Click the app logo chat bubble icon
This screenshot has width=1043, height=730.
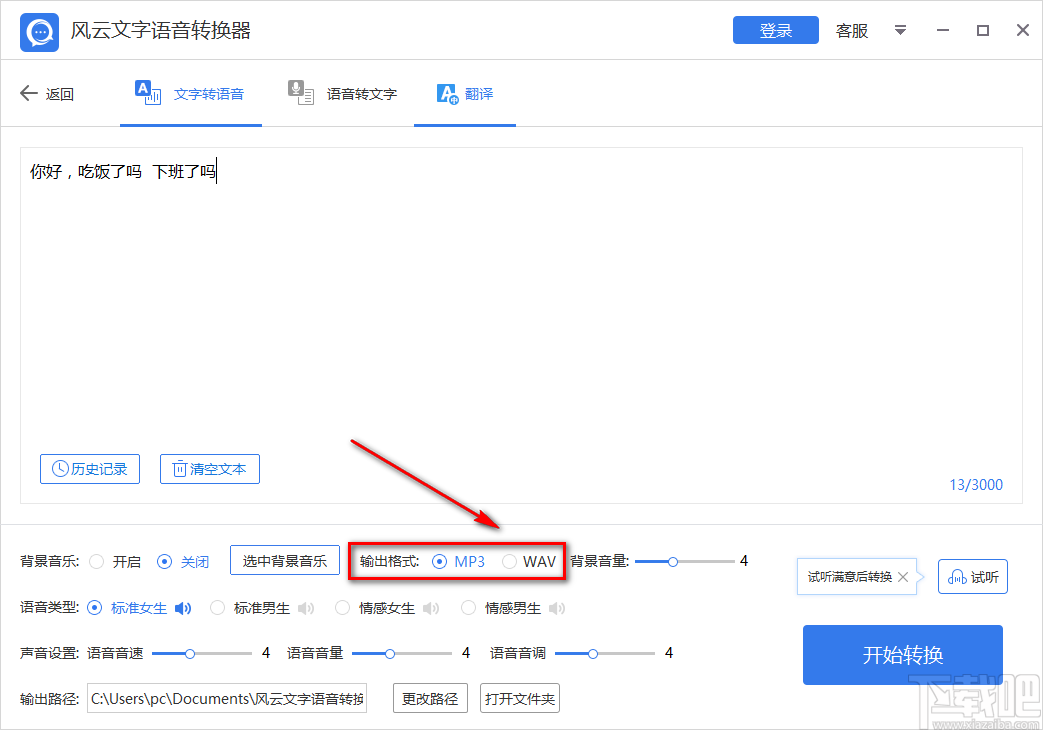click(38, 31)
